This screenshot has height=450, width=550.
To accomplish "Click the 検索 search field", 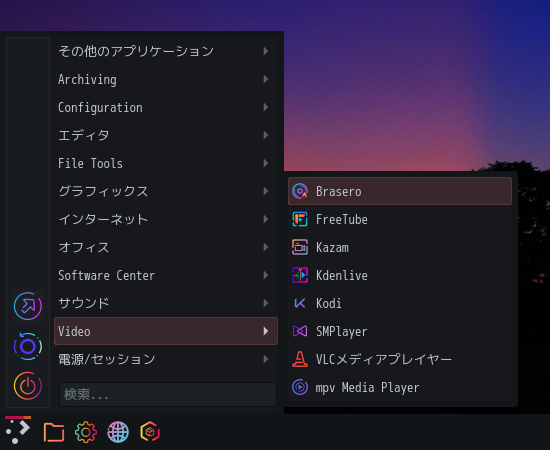I will (x=168, y=395).
